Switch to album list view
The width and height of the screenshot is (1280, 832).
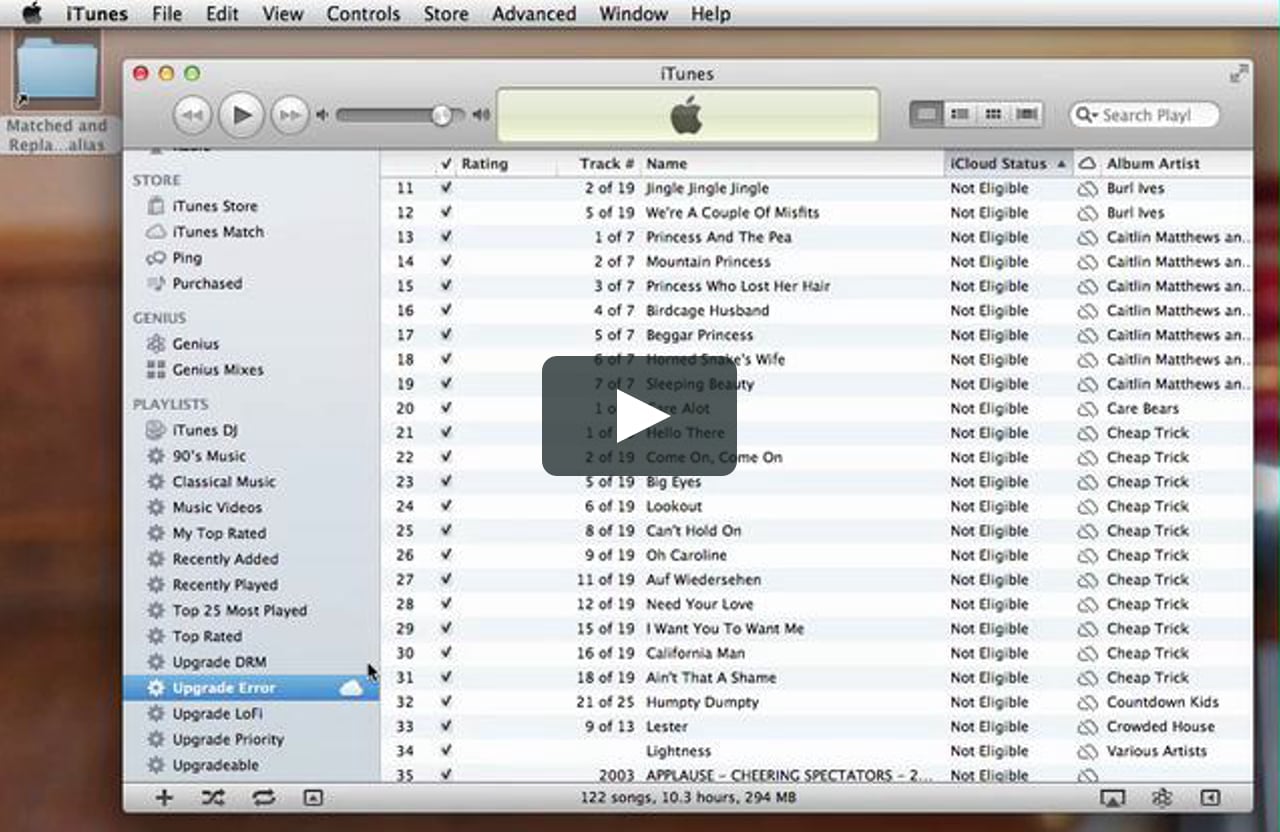pos(960,114)
